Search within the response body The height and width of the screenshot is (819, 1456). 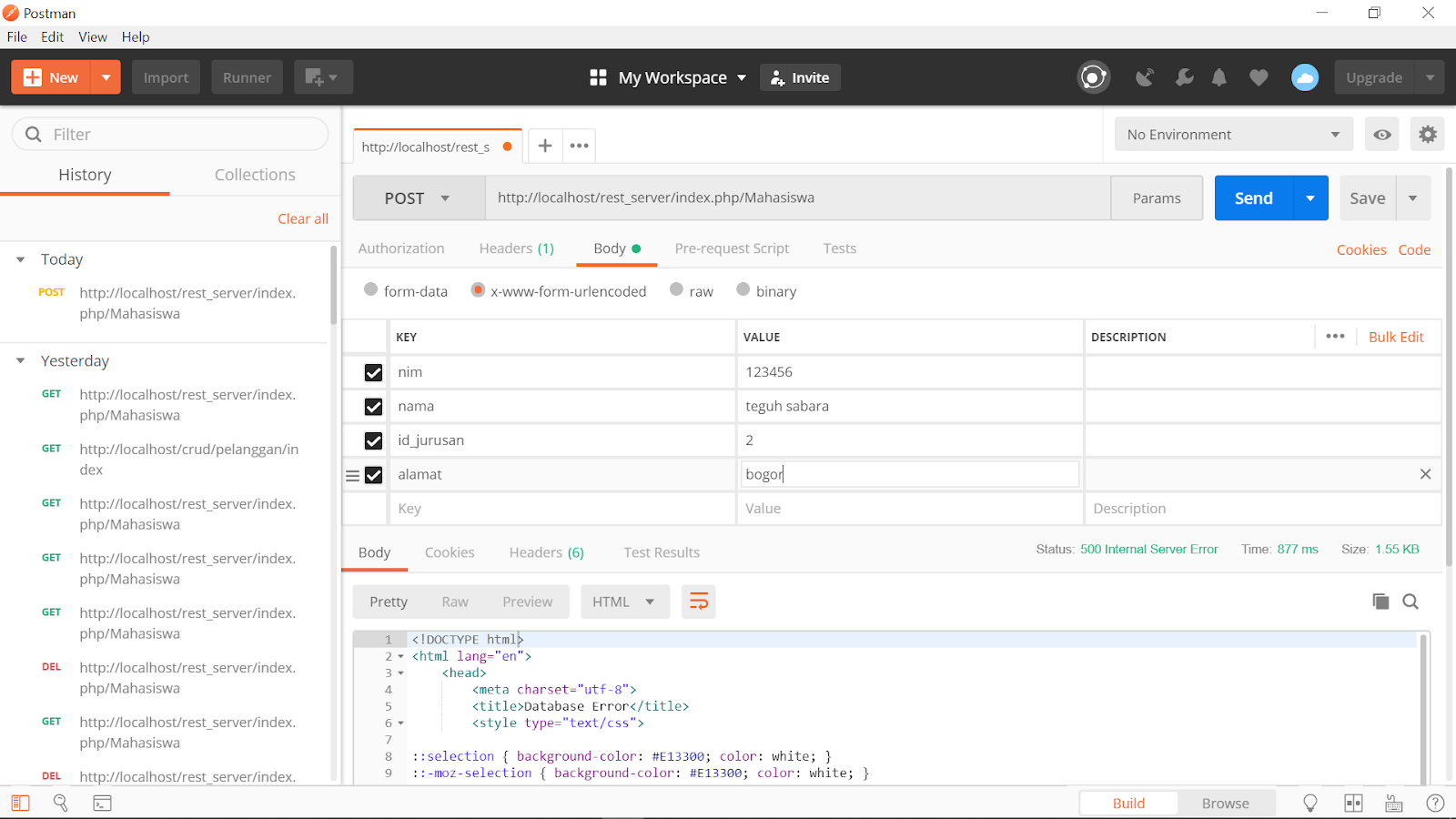click(1410, 602)
